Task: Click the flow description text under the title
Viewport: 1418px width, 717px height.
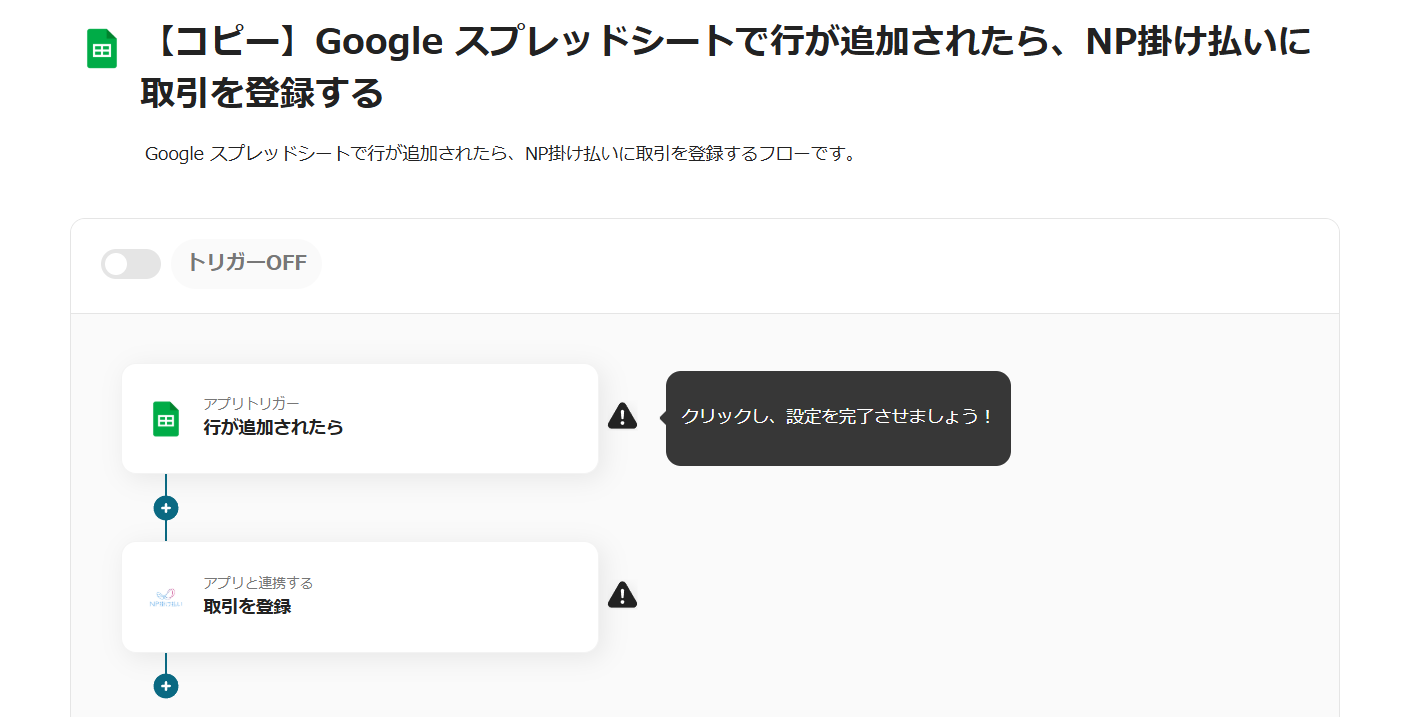Action: pos(500,154)
